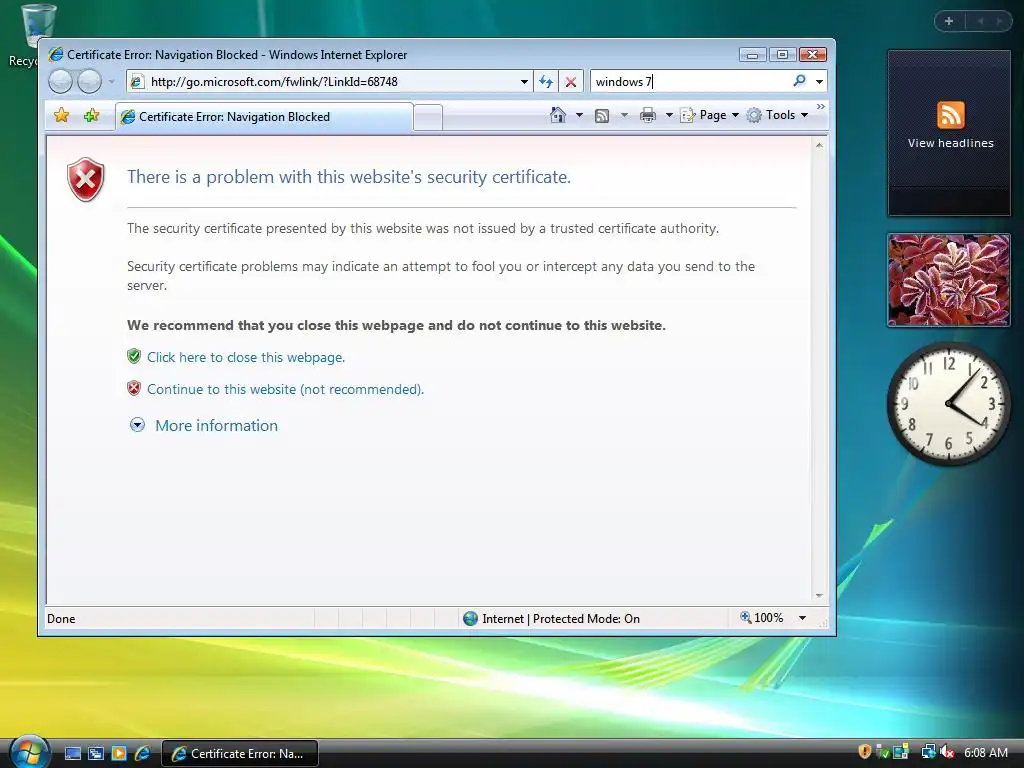Open the search provider dropdown arrow
The image size is (1024, 768).
coord(819,82)
